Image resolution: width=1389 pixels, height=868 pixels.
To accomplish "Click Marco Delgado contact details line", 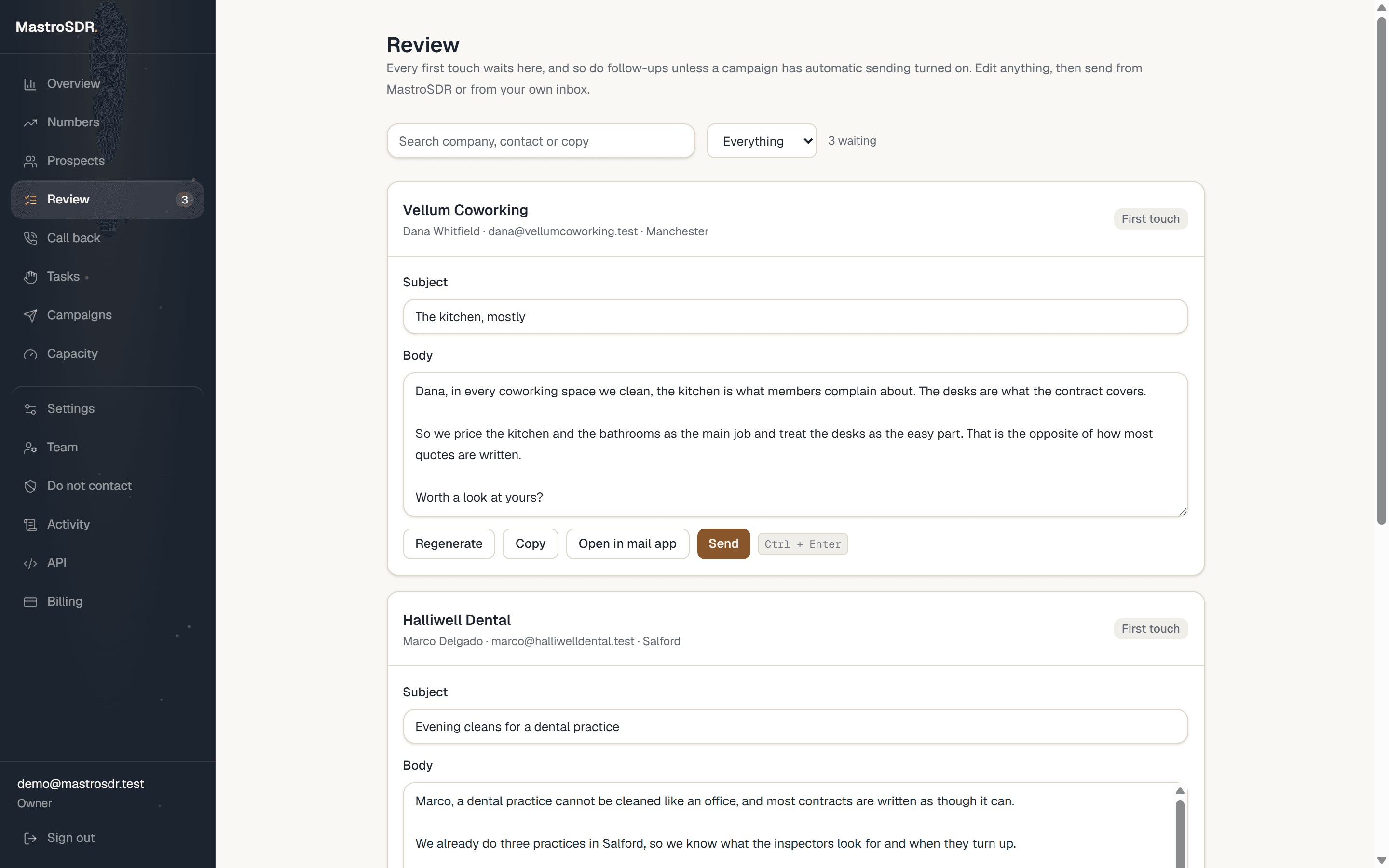I will pyautogui.click(x=541, y=641).
